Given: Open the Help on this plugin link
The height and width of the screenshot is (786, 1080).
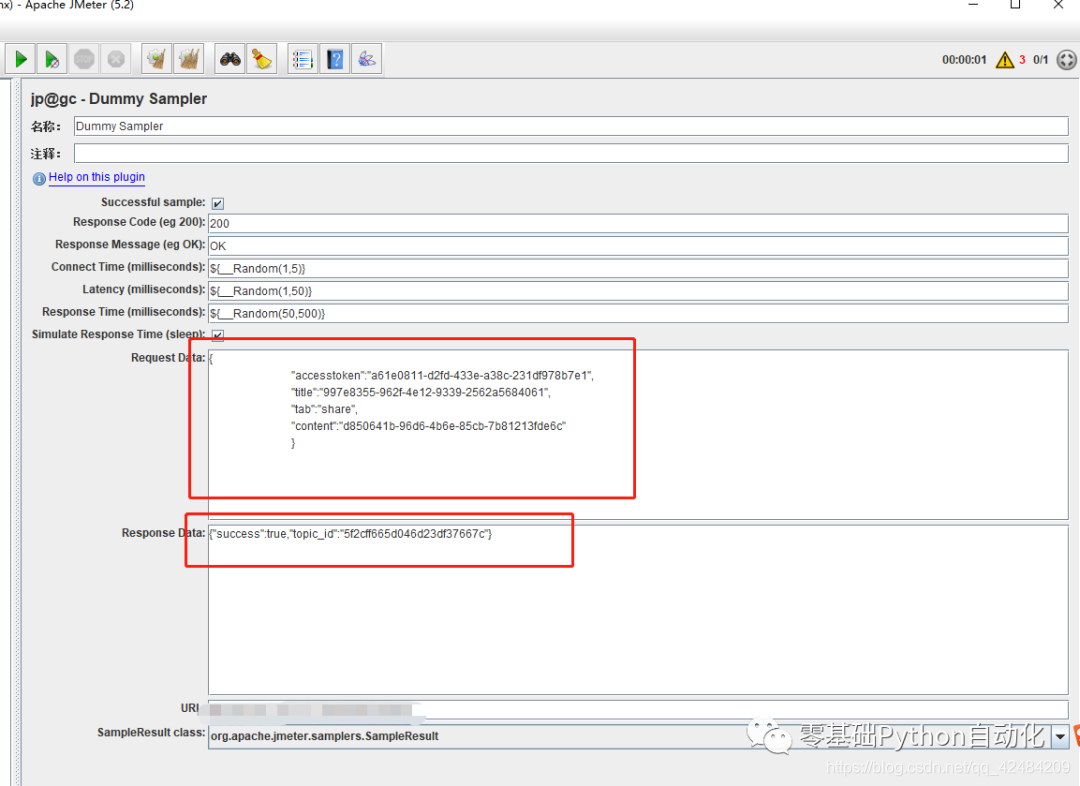Looking at the screenshot, I should point(96,177).
